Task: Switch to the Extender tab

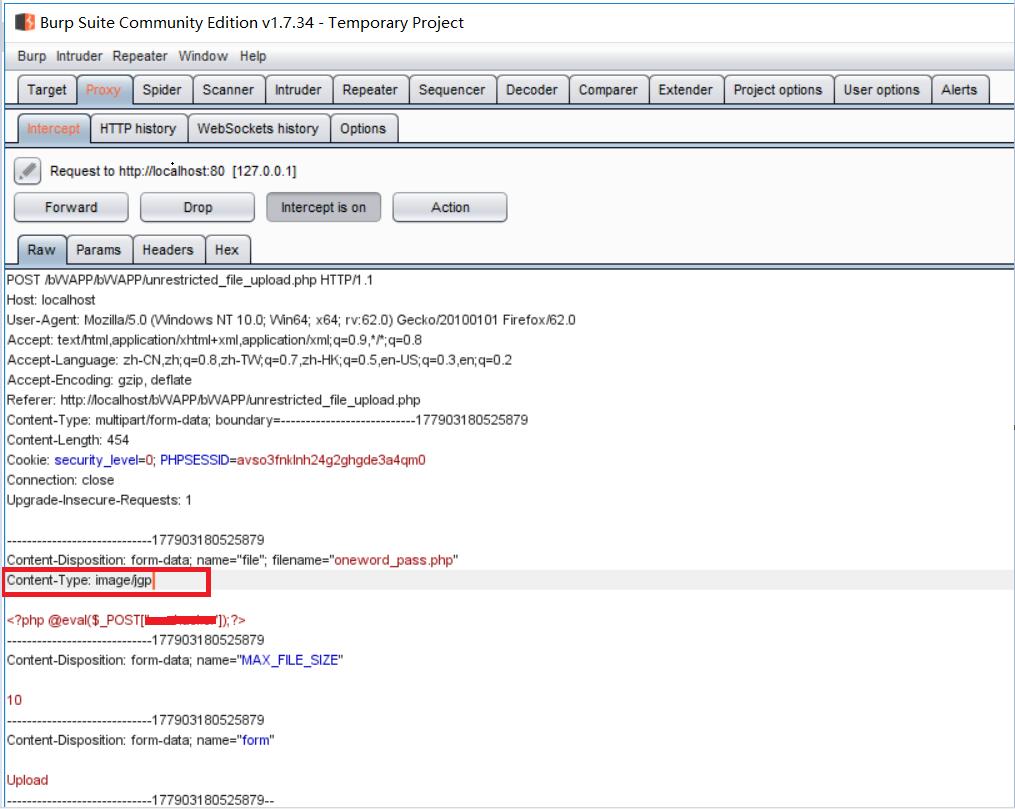Action: coord(685,90)
